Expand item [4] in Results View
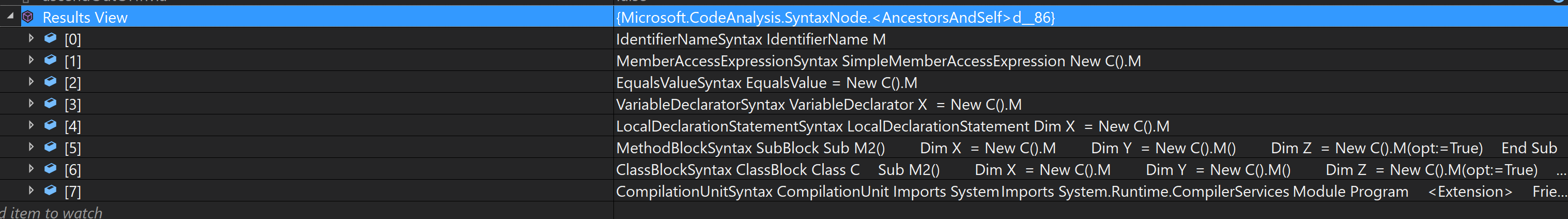1568x219 pixels. point(31,126)
